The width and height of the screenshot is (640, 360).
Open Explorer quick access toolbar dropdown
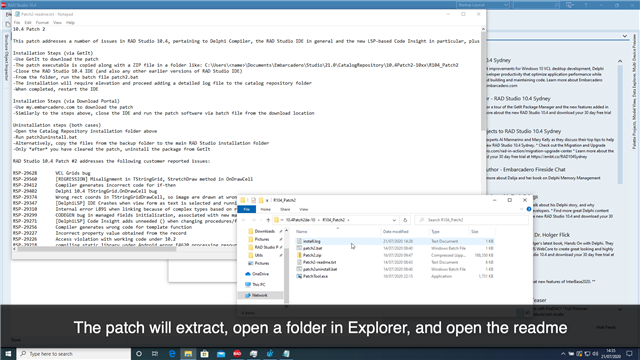tap(267, 200)
